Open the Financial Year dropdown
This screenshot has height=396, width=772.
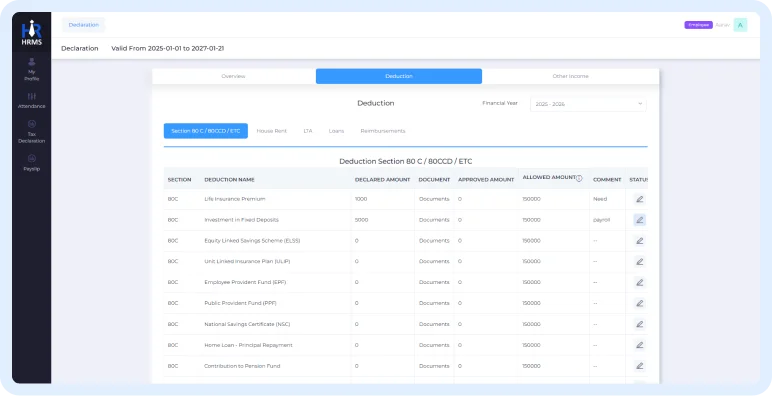pyautogui.click(x=588, y=104)
